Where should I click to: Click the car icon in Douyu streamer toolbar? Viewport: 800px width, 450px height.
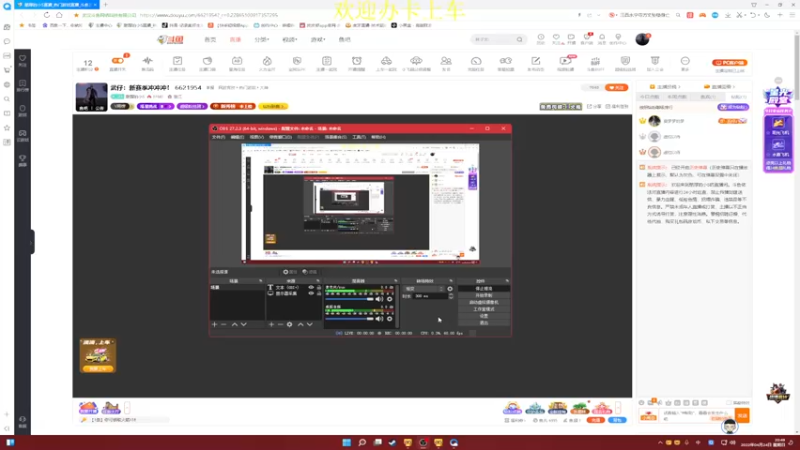click(386, 61)
